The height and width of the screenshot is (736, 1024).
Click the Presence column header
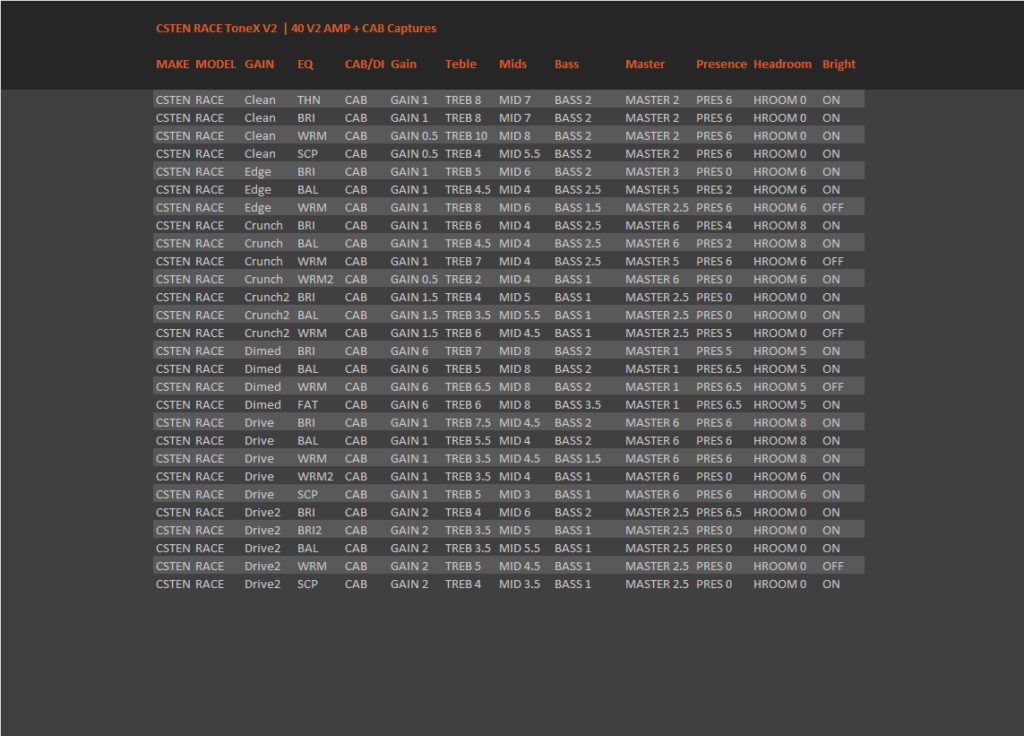[721, 64]
